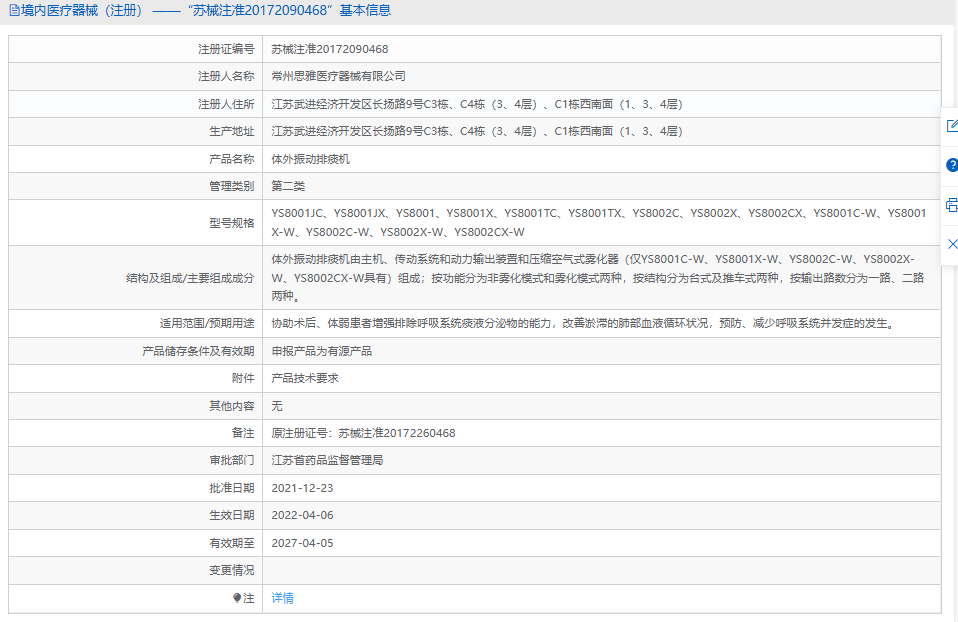Click the product name 体外振动排痰机
Image resolution: width=958 pixels, height=622 pixels.
(311, 159)
